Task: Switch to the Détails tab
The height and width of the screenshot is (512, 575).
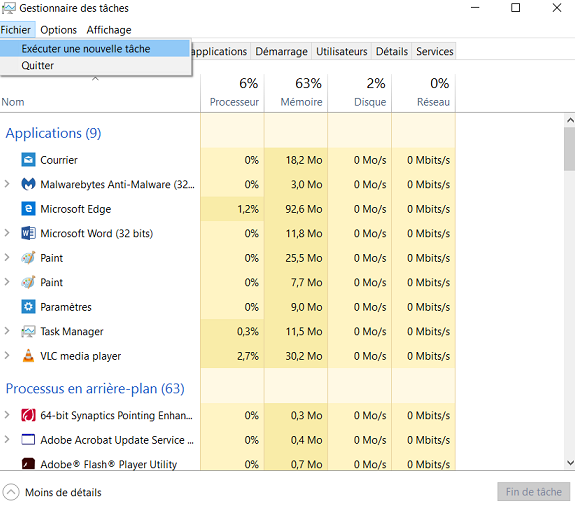Action: [x=392, y=51]
